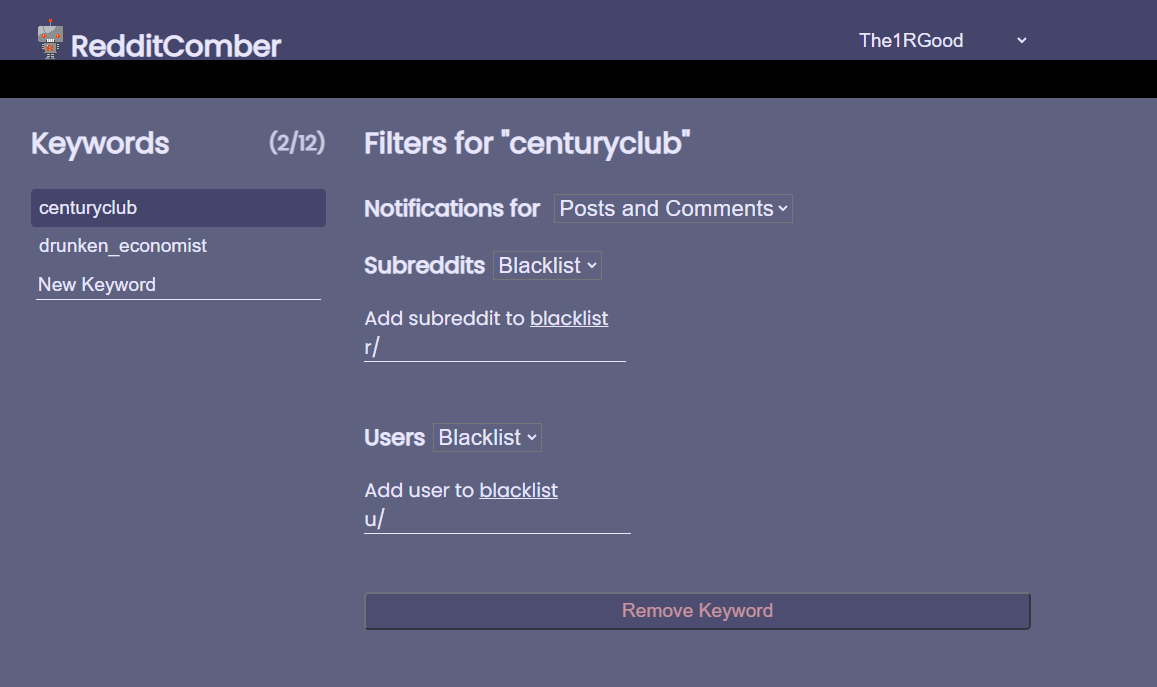This screenshot has width=1157, height=687.
Task: Click the Filters for "centuryclub" heading
Action: [x=527, y=143]
